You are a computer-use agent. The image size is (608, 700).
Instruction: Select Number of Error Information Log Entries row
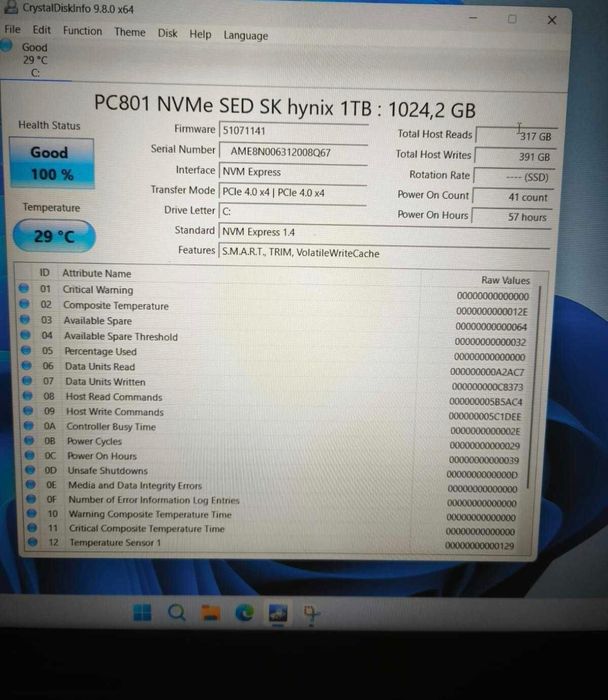(274, 501)
